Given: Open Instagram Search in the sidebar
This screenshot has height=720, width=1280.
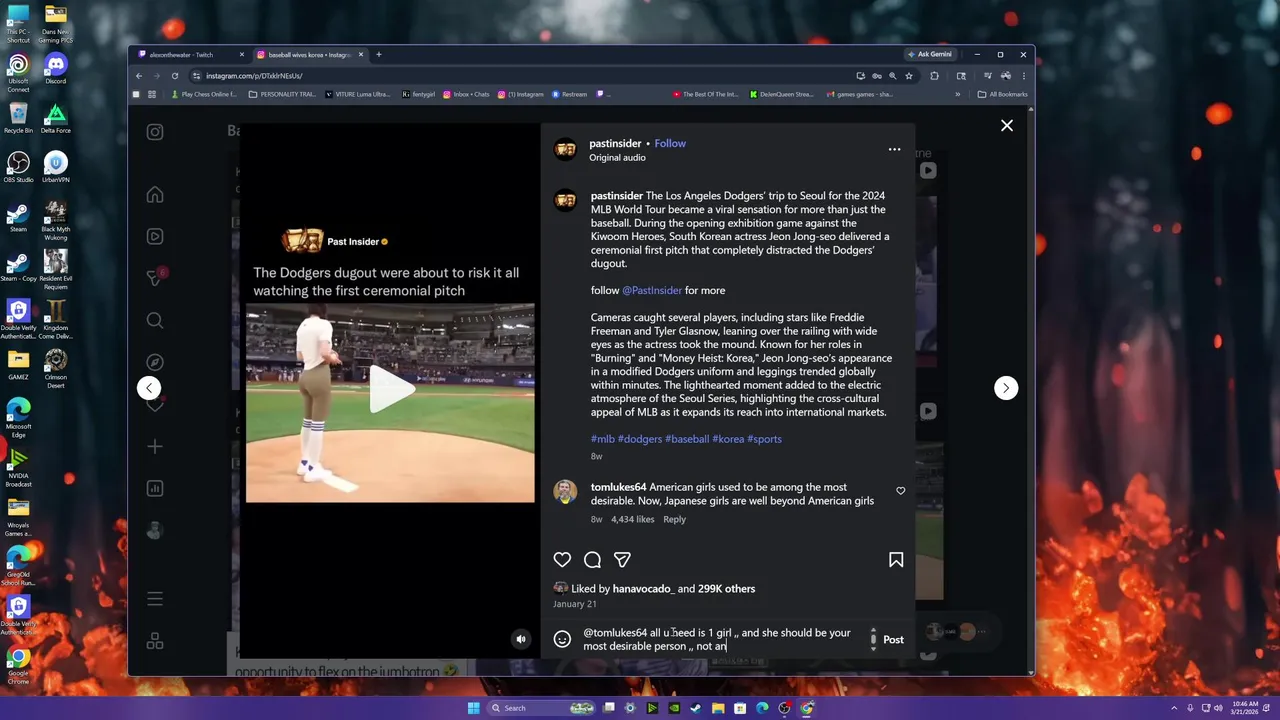Looking at the screenshot, I should click(x=155, y=320).
